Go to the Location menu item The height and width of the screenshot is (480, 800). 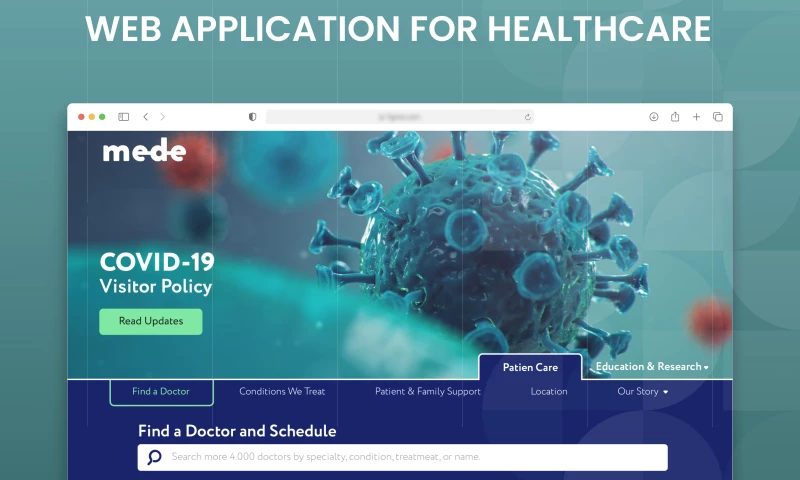click(549, 392)
